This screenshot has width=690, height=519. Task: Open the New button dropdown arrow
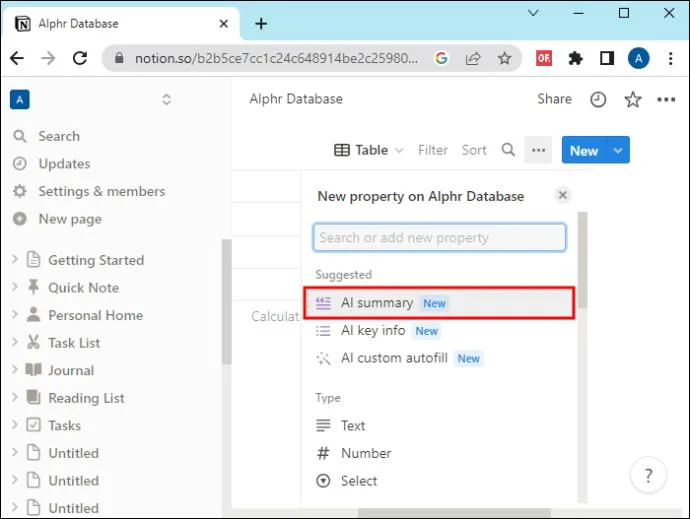pyautogui.click(x=618, y=150)
